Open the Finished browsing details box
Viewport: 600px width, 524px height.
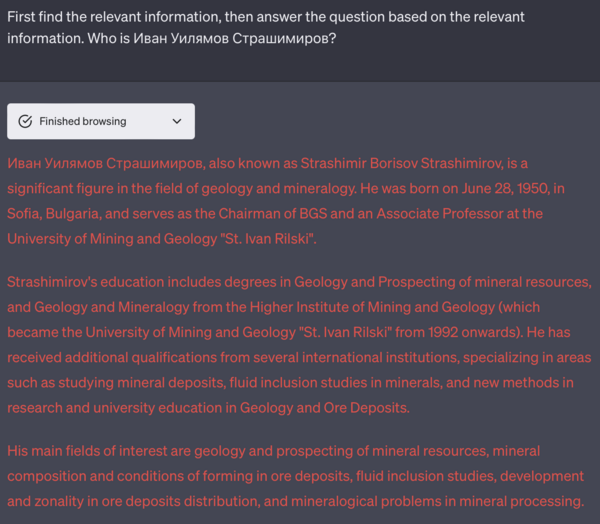pos(101,121)
